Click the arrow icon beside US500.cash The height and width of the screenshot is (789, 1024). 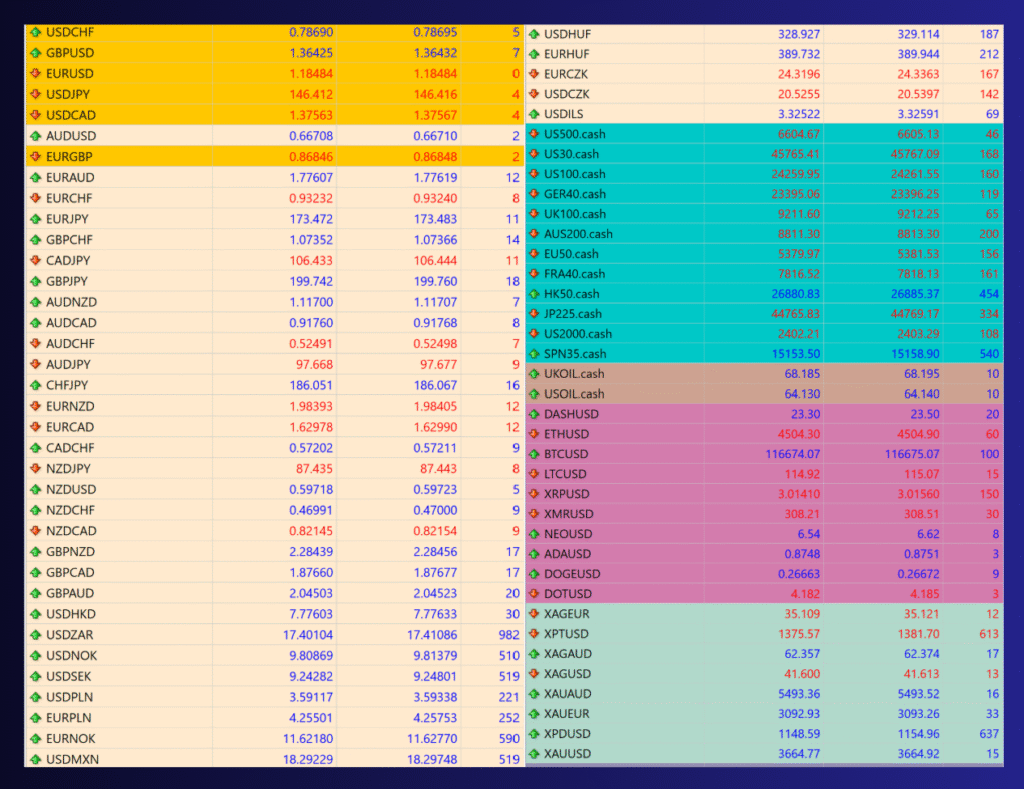point(534,134)
